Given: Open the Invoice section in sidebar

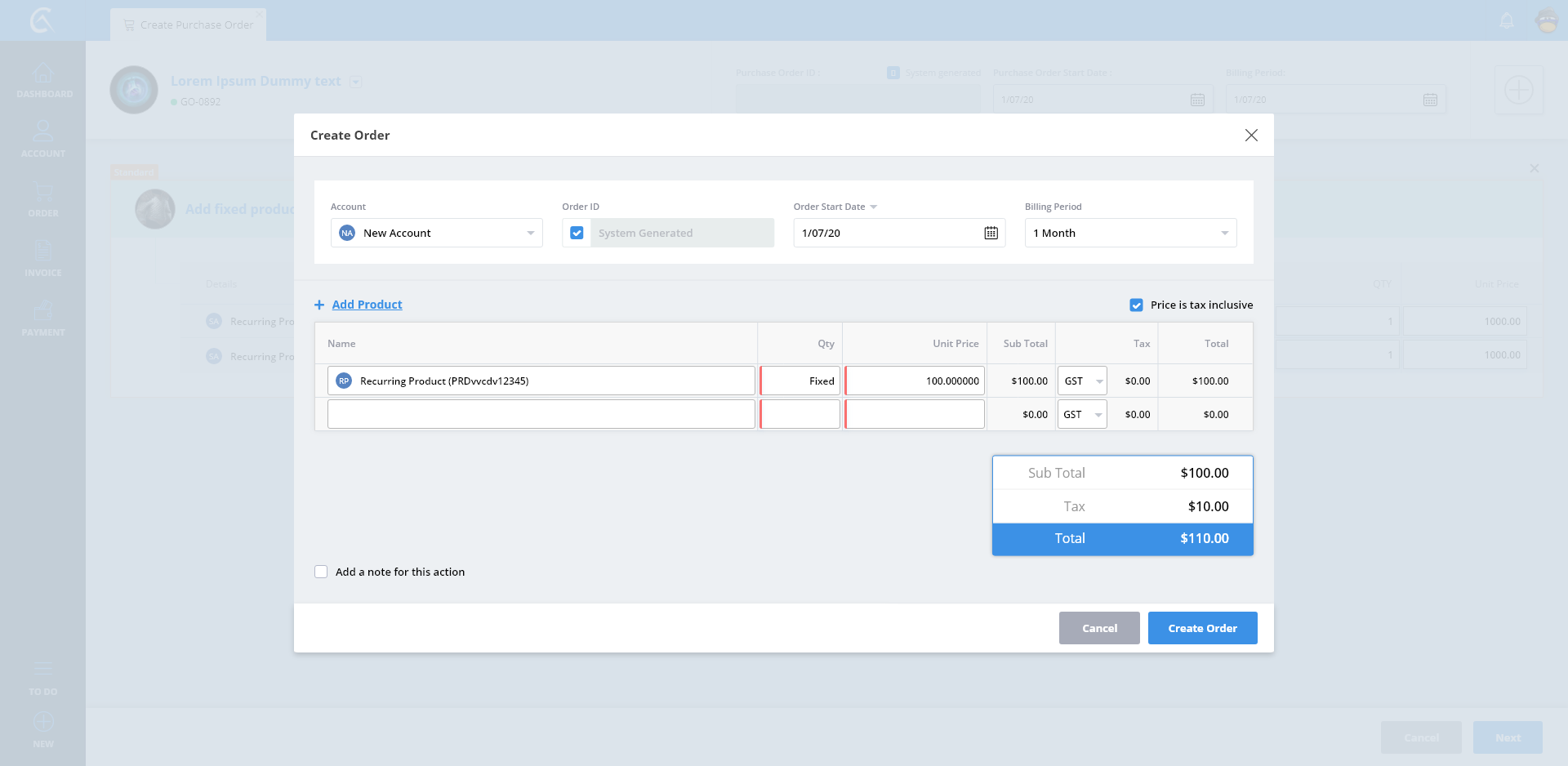Looking at the screenshot, I should [43, 258].
